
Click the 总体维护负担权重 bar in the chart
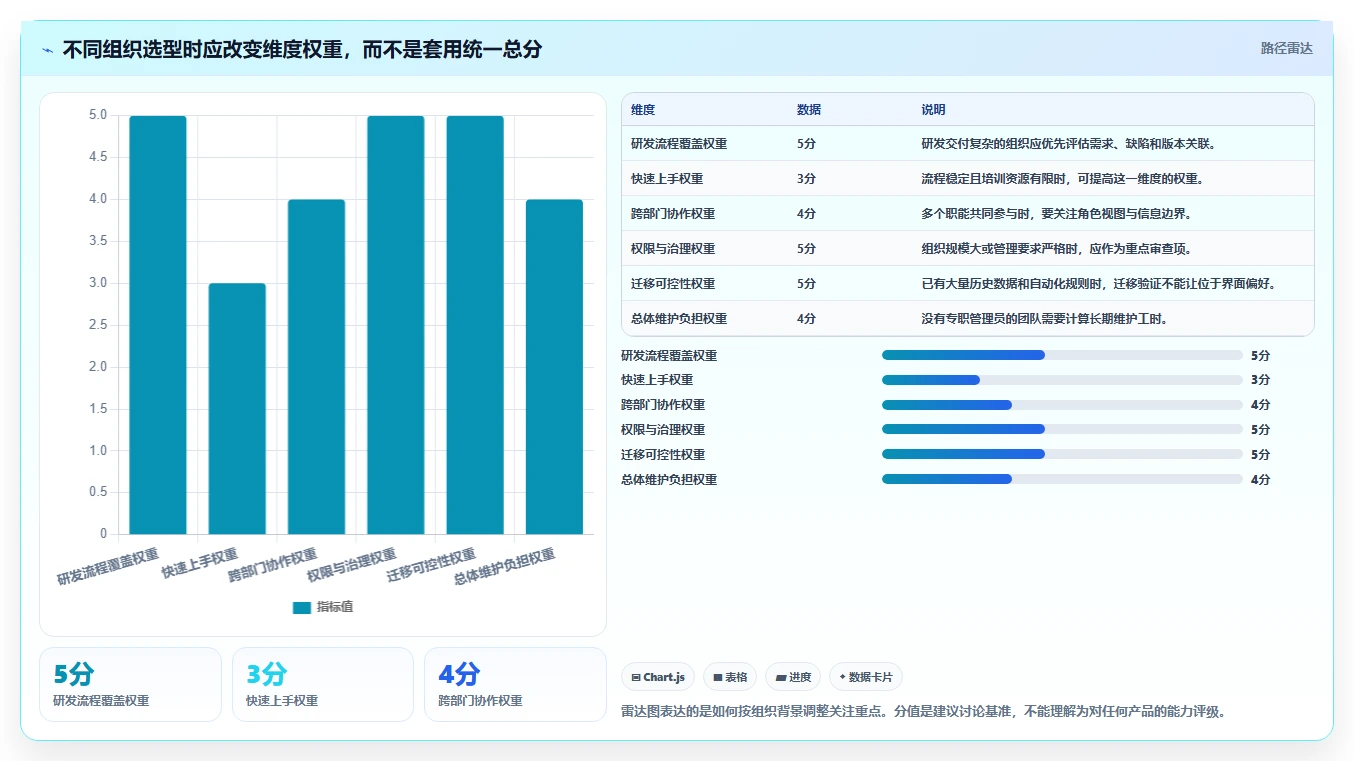(554, 367)
